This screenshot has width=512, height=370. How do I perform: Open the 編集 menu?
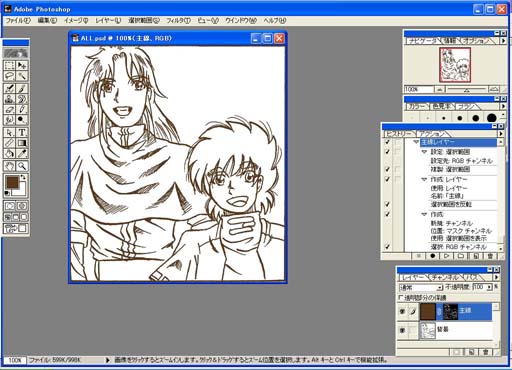click(47, 20)
